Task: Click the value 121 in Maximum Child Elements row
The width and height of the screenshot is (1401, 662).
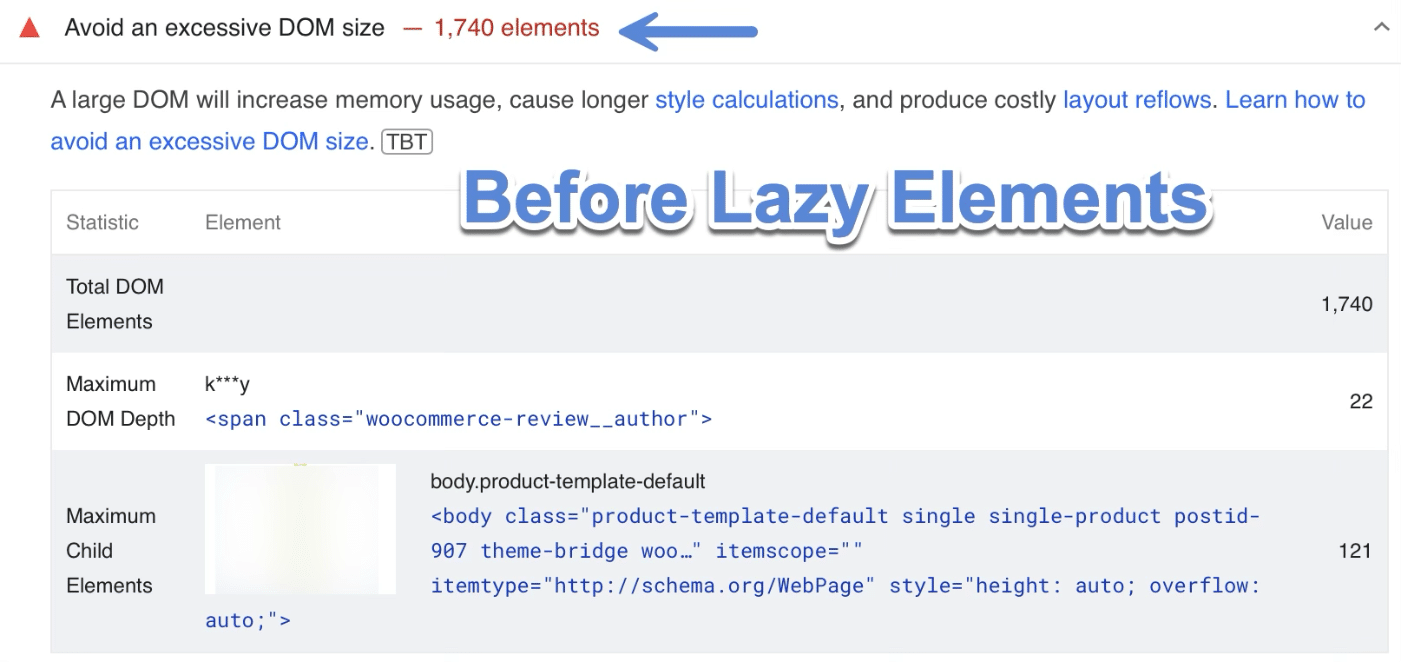Action: tap(1355, 551)
